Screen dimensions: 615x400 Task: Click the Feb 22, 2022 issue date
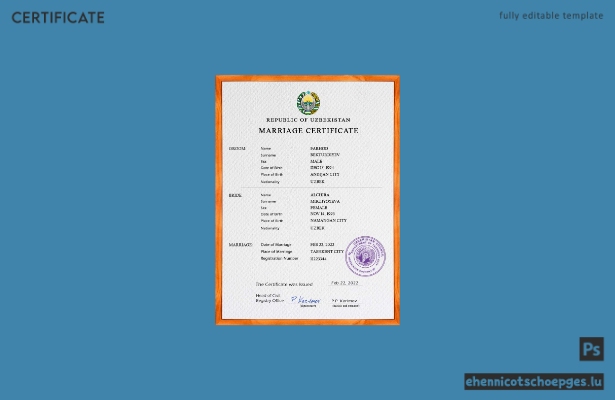click(x=344, y=283)
